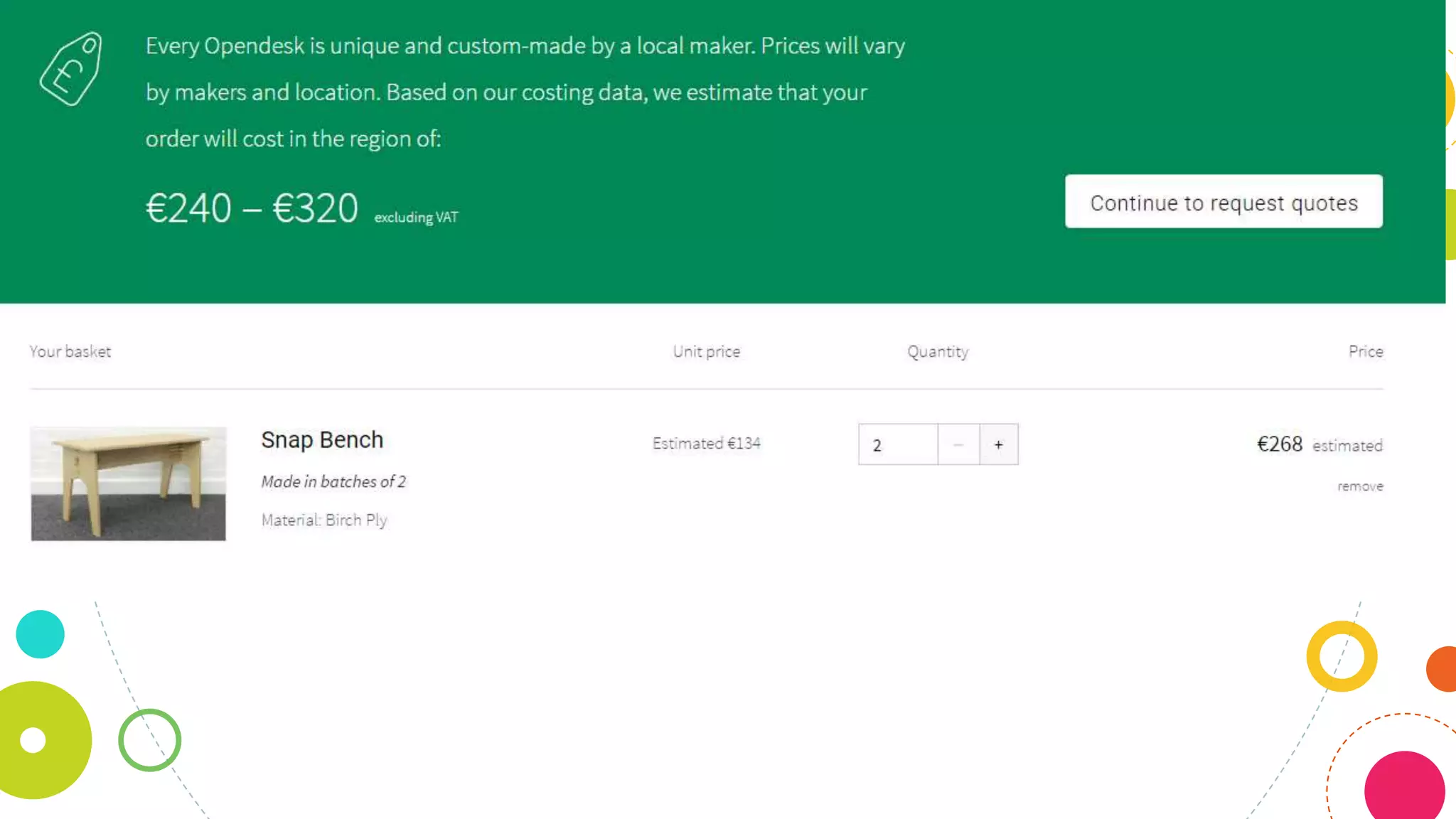Click the Snap Bench product title

(321, 440)
